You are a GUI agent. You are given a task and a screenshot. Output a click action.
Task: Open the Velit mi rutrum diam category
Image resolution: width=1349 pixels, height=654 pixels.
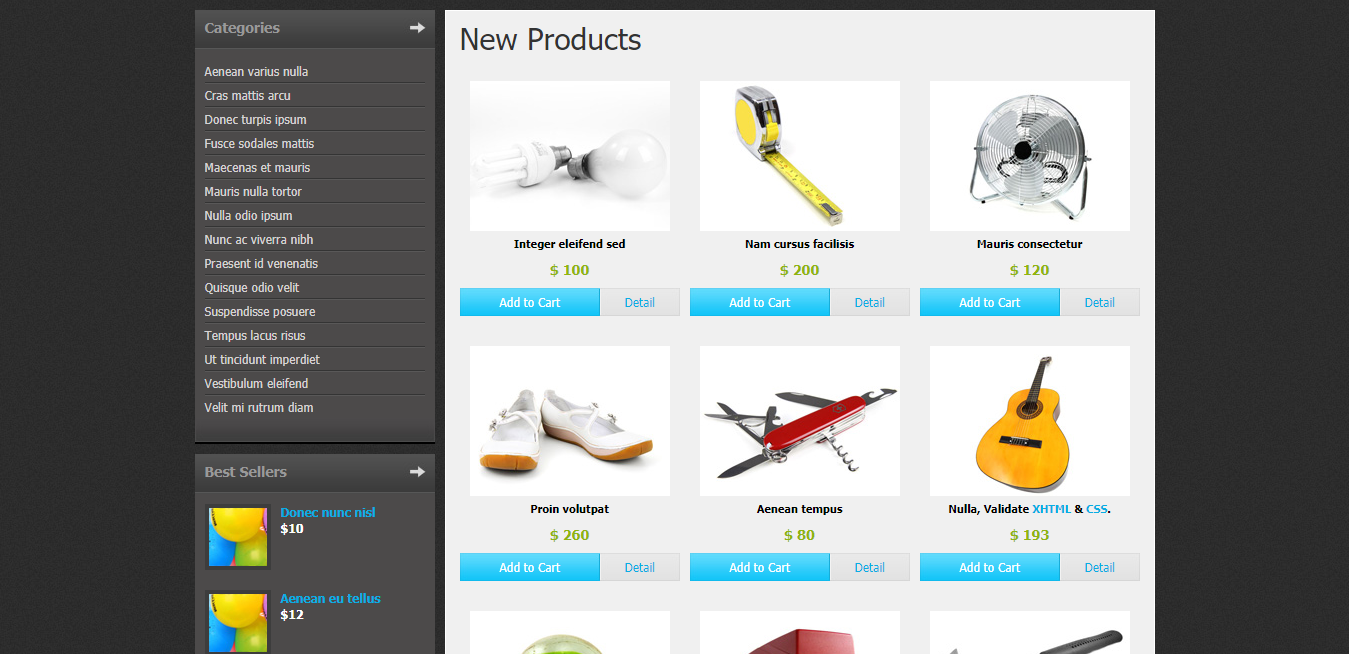point(259,408)
